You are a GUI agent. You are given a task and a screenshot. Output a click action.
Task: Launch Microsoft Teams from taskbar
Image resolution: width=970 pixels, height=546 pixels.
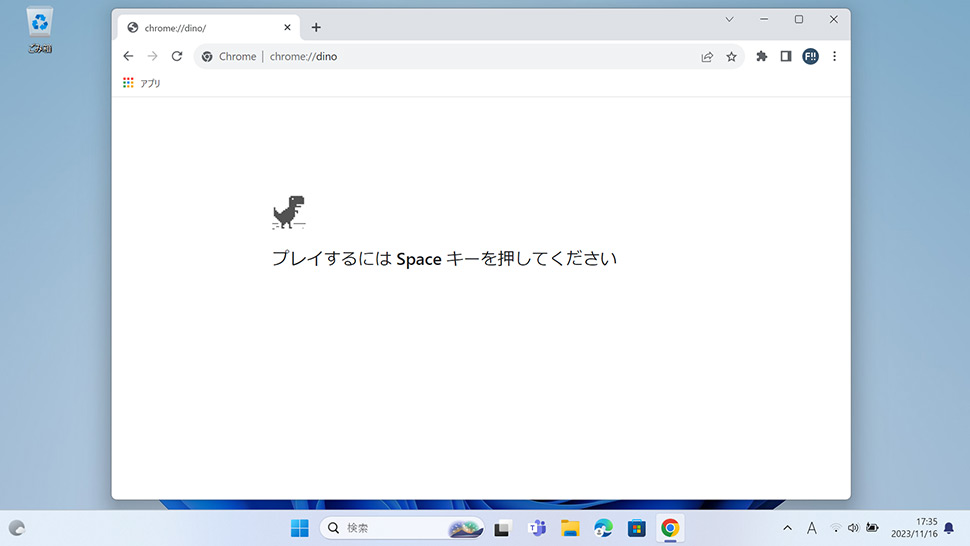537,528
